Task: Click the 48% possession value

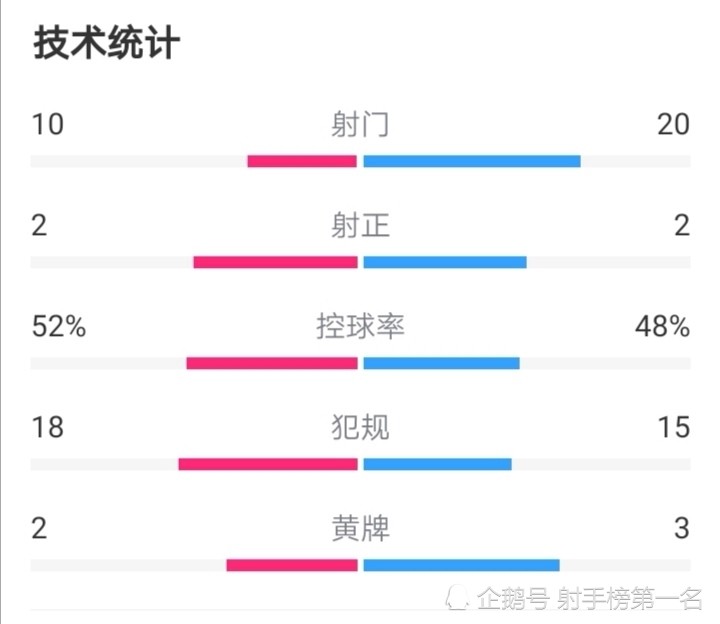Action: pyautogui.click(x=663, y=326)
